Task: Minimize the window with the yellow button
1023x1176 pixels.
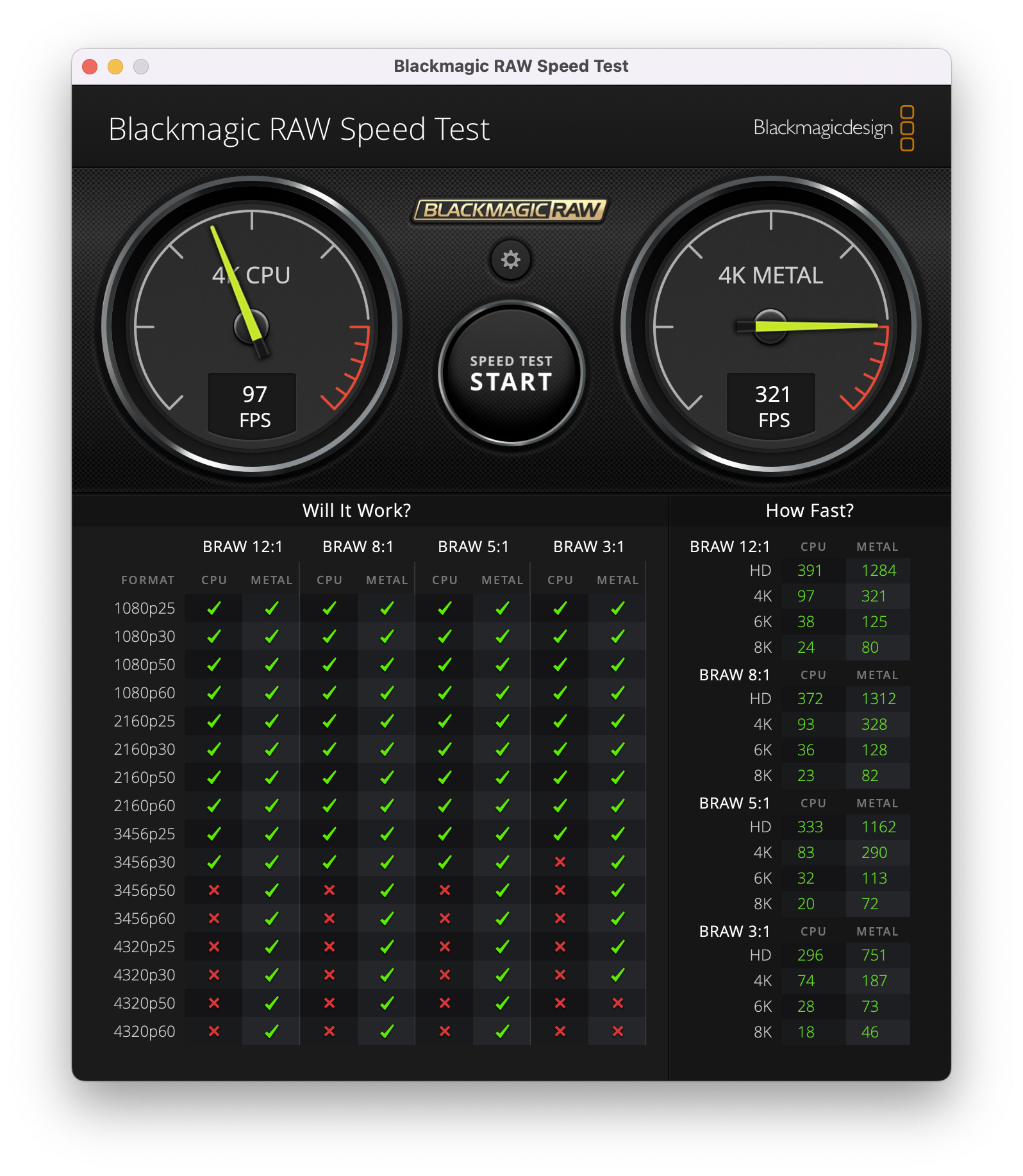Action: (115, 67)
